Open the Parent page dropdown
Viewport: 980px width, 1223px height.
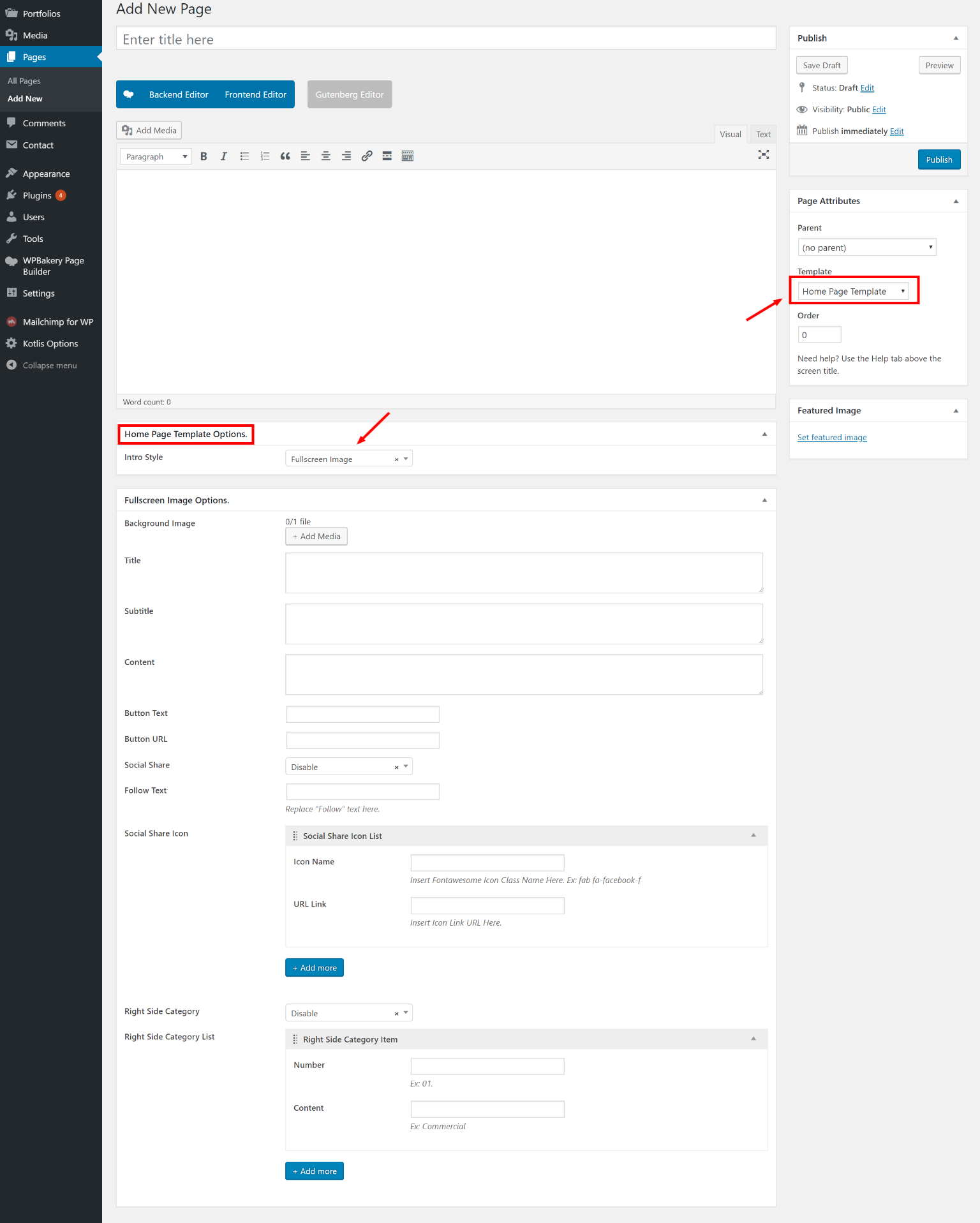(x=866, y=248)
